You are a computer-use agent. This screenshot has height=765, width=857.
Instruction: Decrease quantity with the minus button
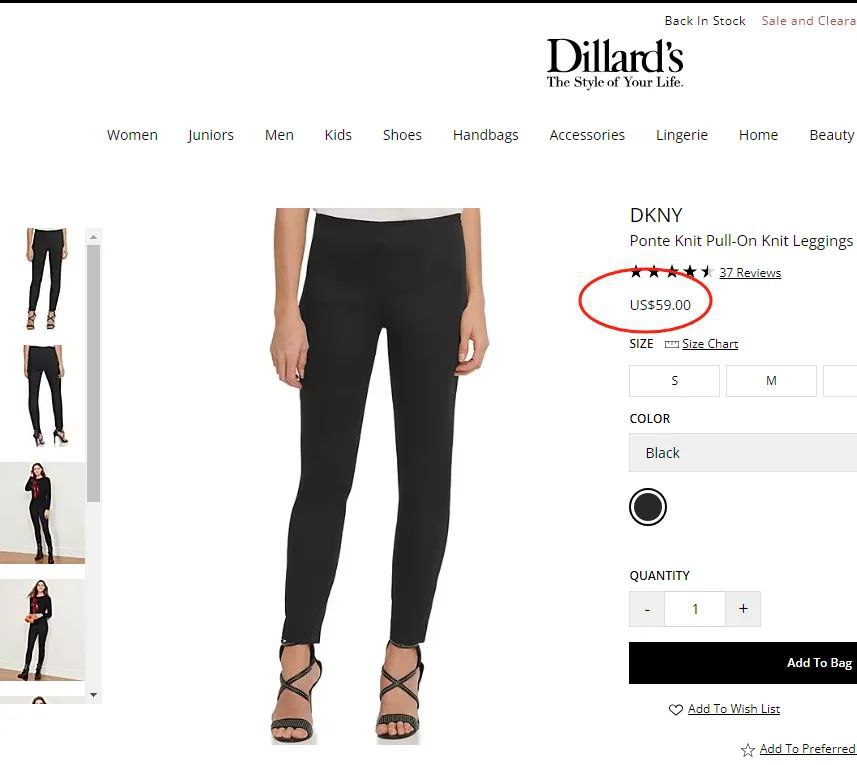647,609
